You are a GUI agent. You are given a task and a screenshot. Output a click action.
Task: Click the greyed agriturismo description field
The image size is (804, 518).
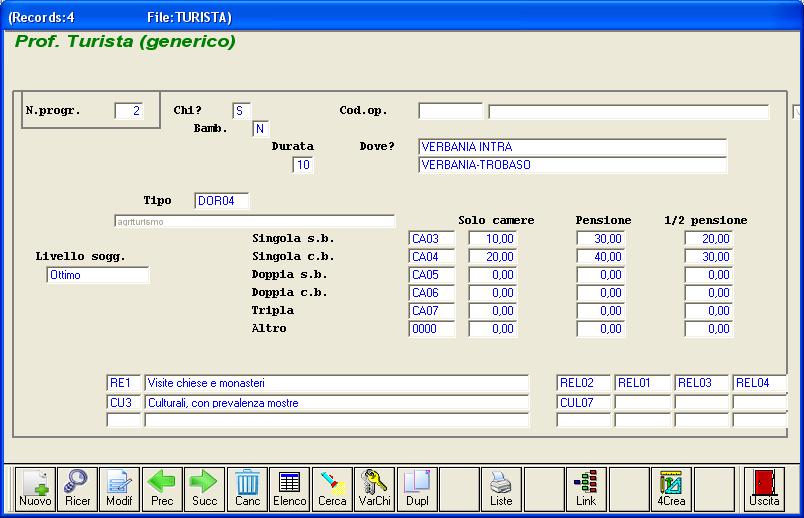coord(254,222)
